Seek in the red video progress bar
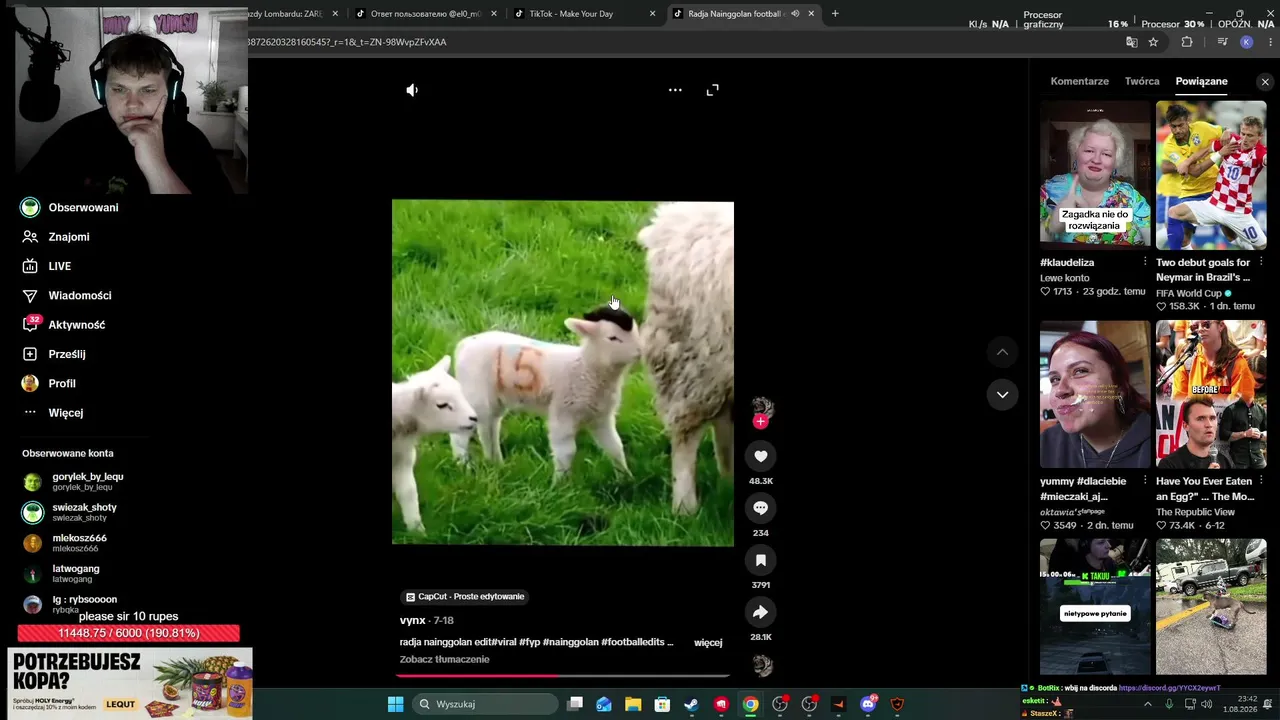This screenshot has height=720, width=1280. 562,675
